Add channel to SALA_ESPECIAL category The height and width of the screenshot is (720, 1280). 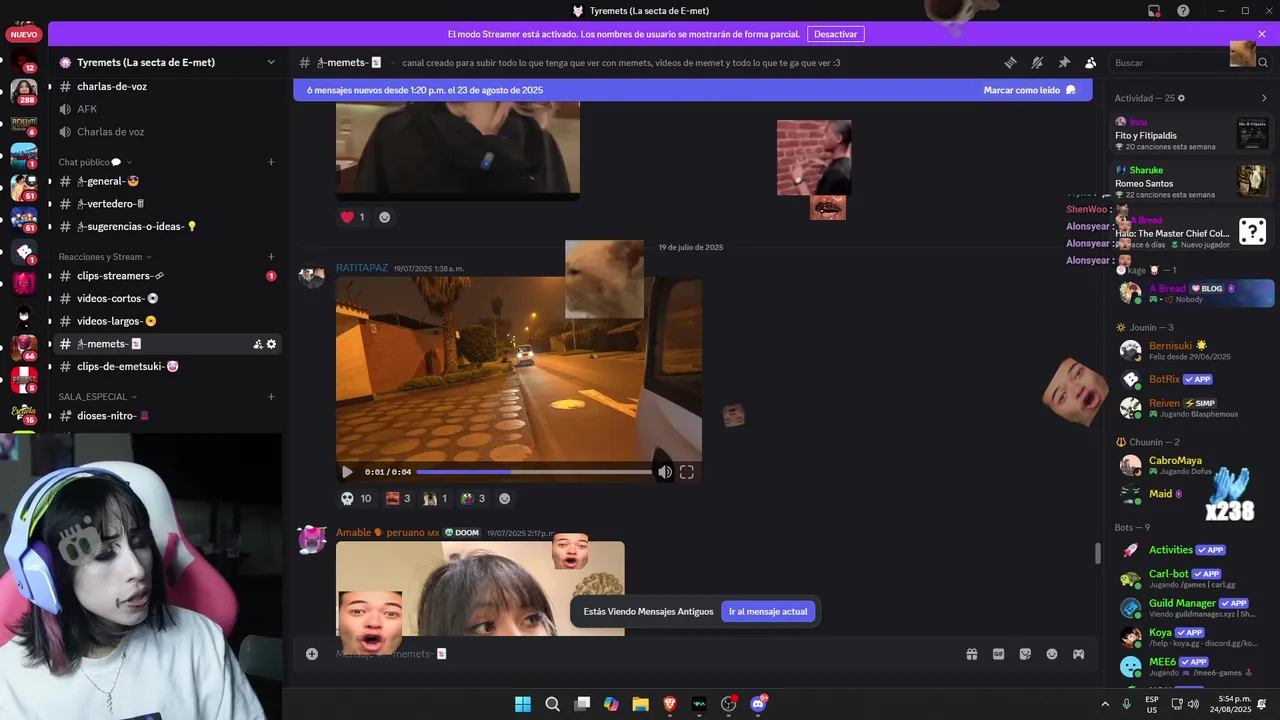(x=271, y=397)
